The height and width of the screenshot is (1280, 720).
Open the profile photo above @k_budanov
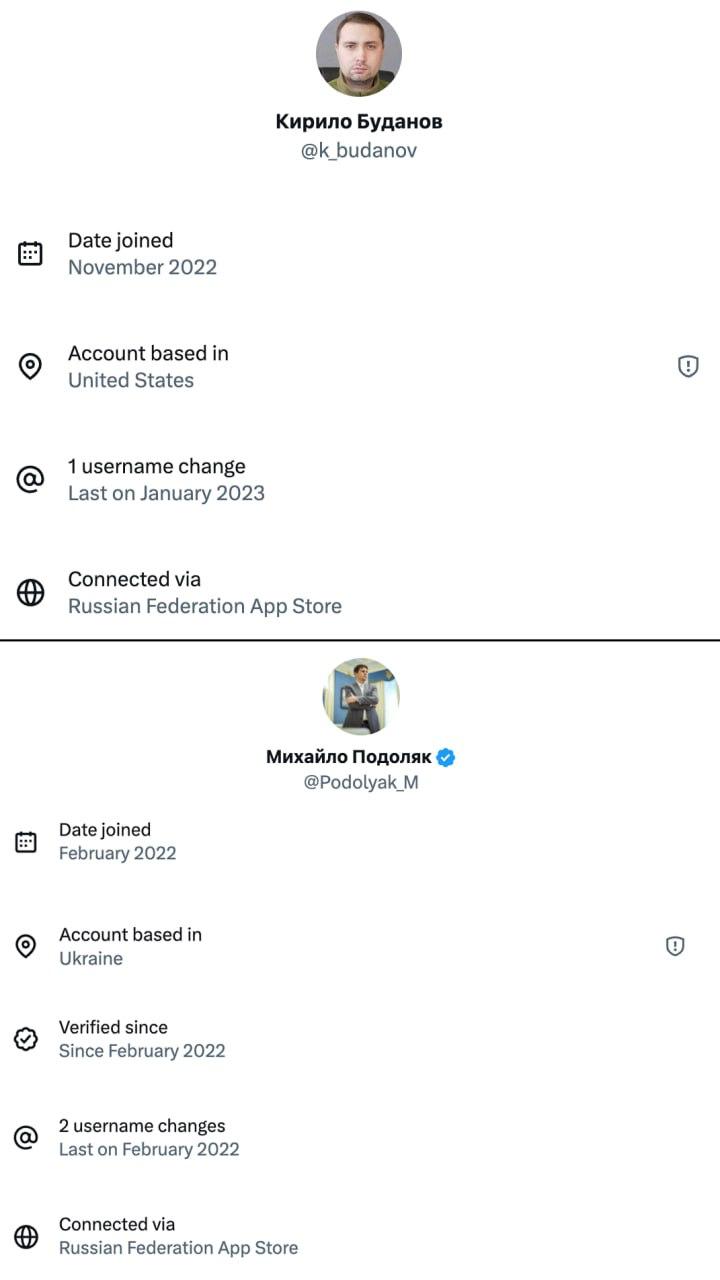(359, 54)
